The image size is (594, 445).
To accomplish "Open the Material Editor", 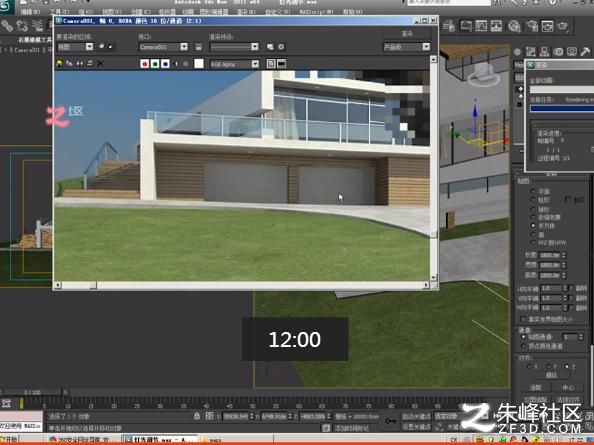I will (514, 26).
